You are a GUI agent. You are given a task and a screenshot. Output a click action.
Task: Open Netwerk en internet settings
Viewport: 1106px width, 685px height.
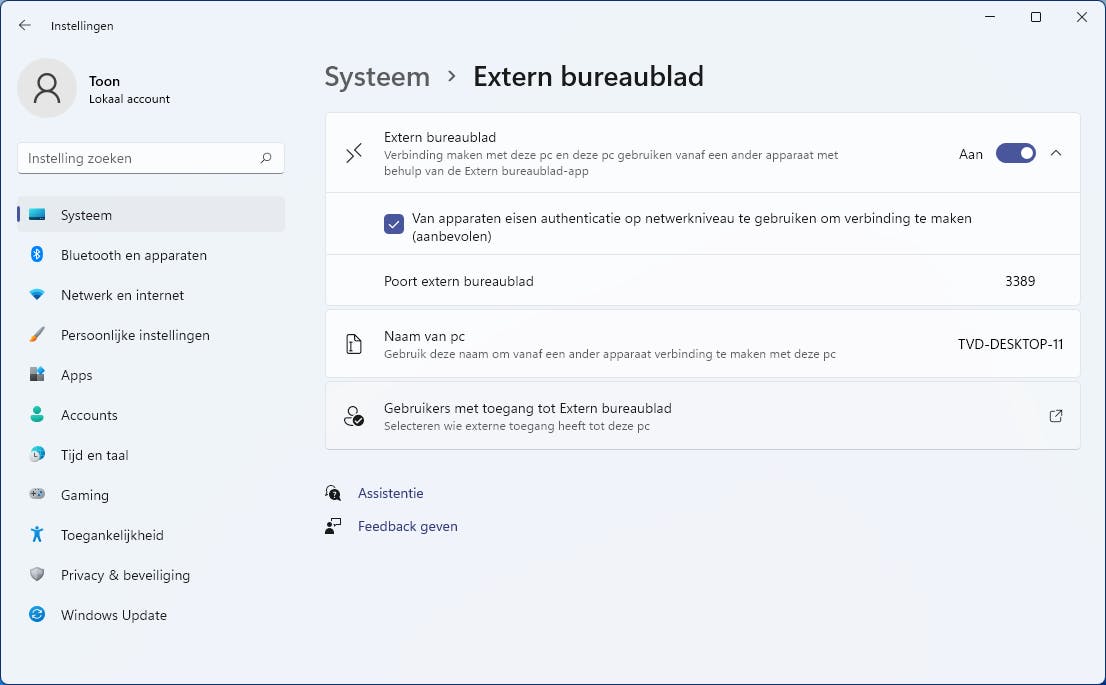point(122,295)
